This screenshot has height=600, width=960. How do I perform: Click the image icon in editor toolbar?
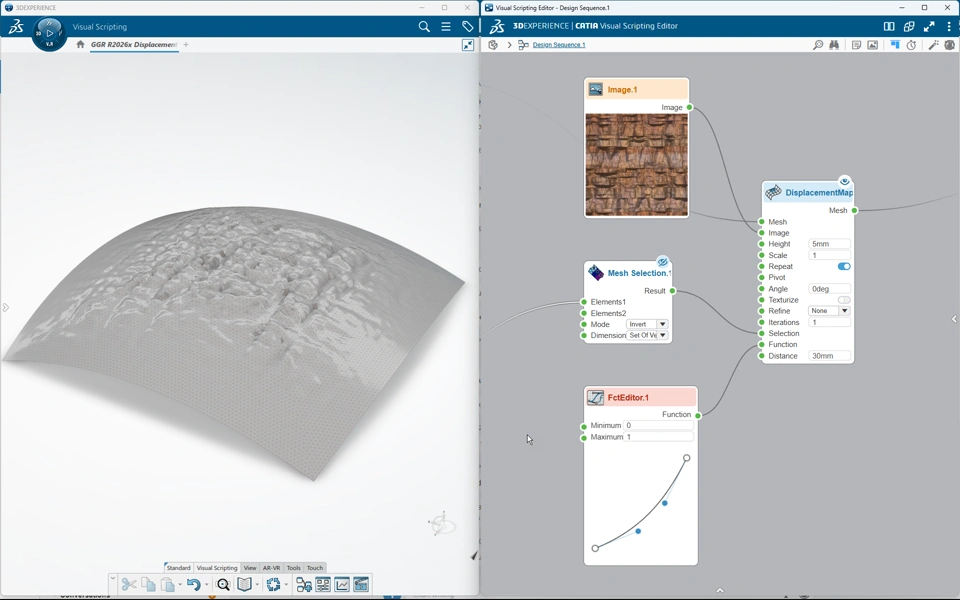872,45
